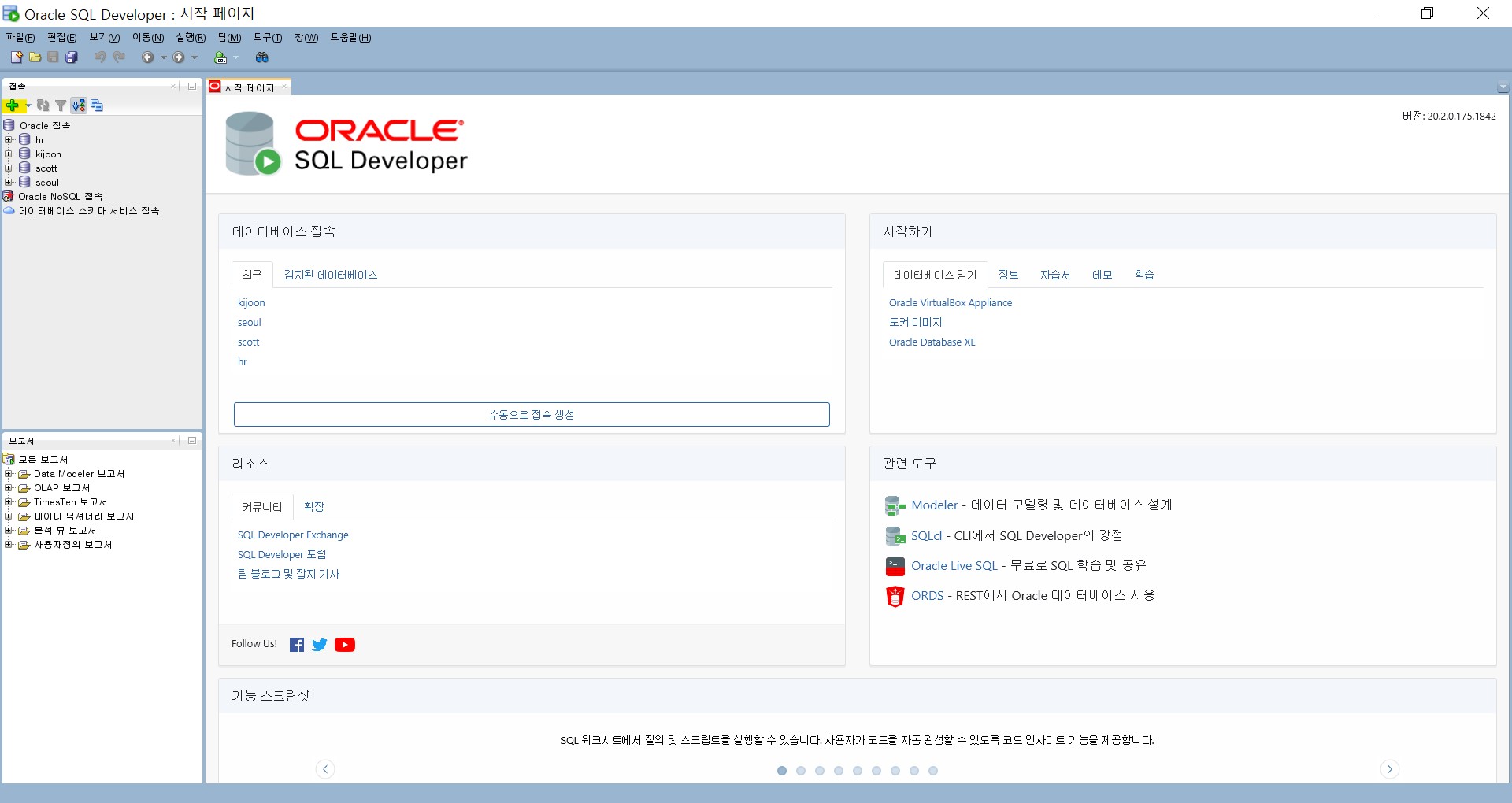
Task: Open the 도움말(H) menu
Action: [x=350, y=38]
